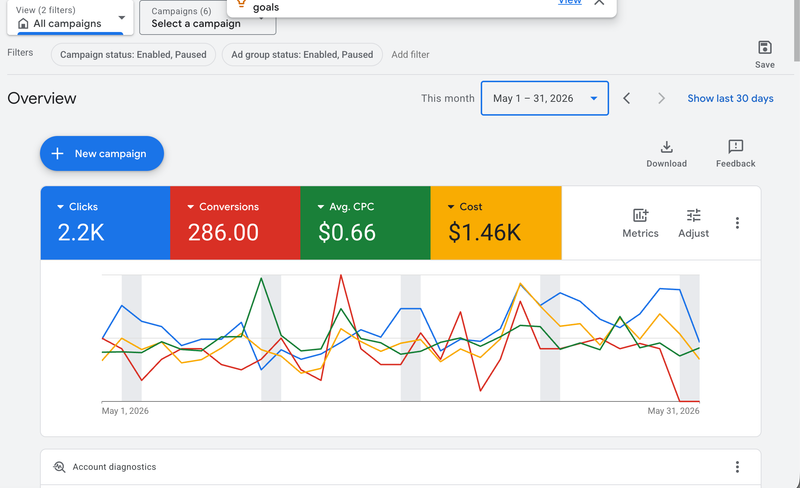Close the goals notification banner
Screen dimensions: 800x488
tap(599, 3)
